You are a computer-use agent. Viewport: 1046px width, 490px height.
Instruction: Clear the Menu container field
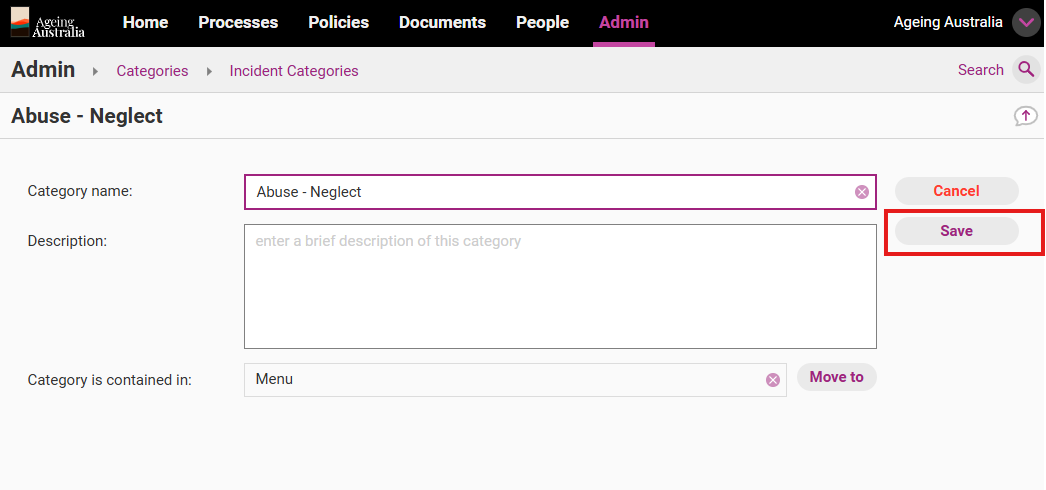[x=772, y=380]
